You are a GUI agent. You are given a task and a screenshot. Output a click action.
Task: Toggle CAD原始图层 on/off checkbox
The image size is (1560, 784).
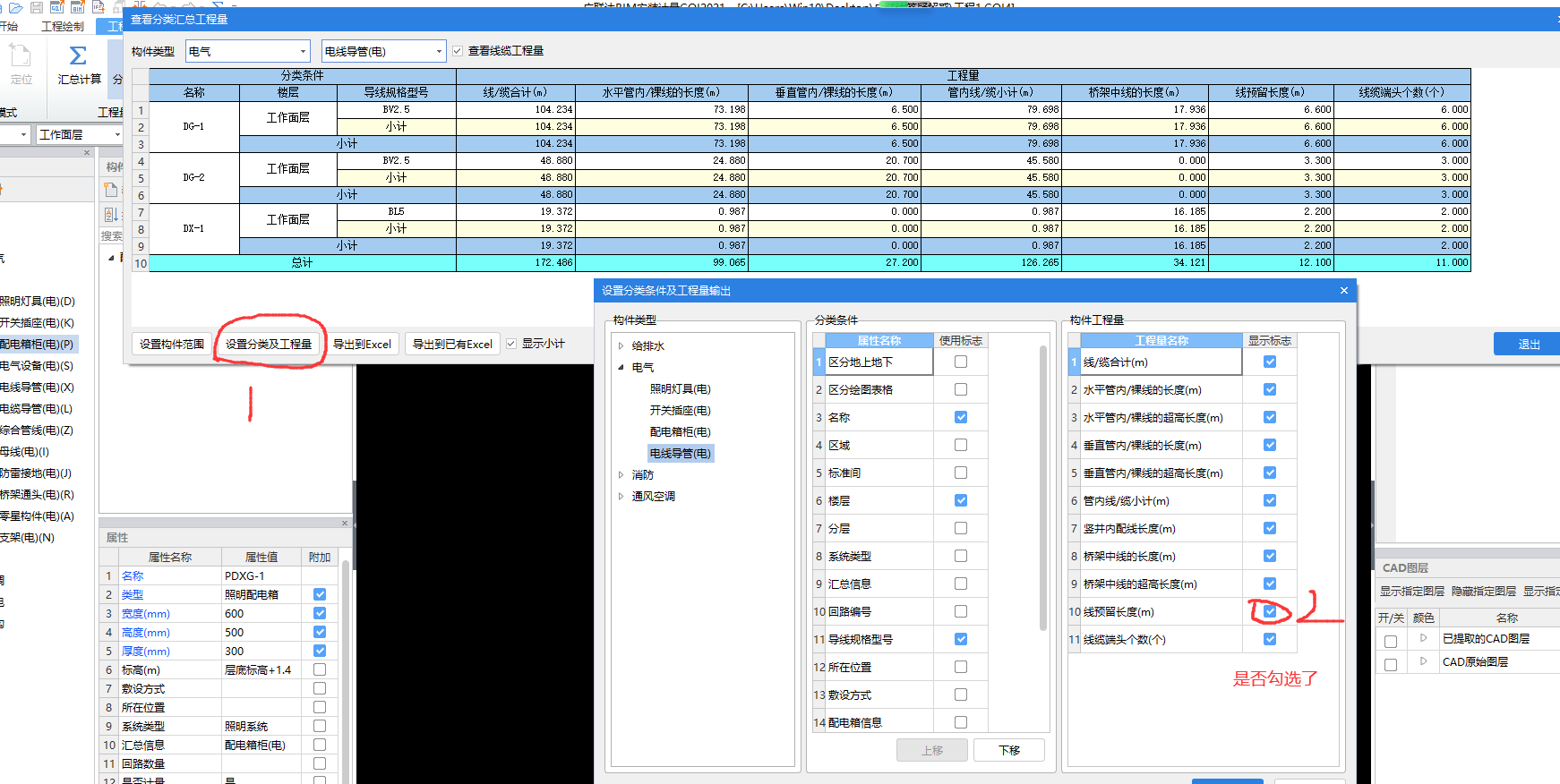click(1391, 665)
